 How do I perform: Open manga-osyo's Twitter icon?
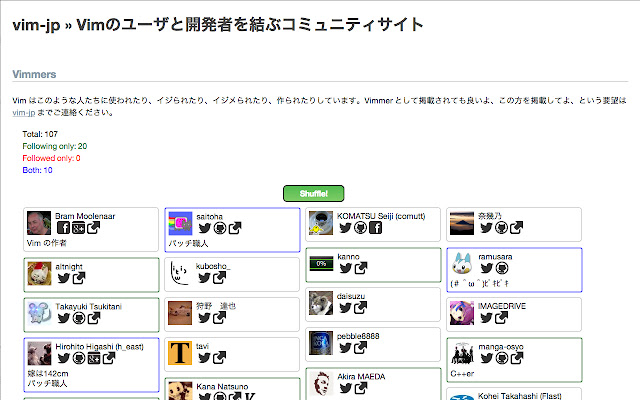pyautogui.click(x=487, y=359)
